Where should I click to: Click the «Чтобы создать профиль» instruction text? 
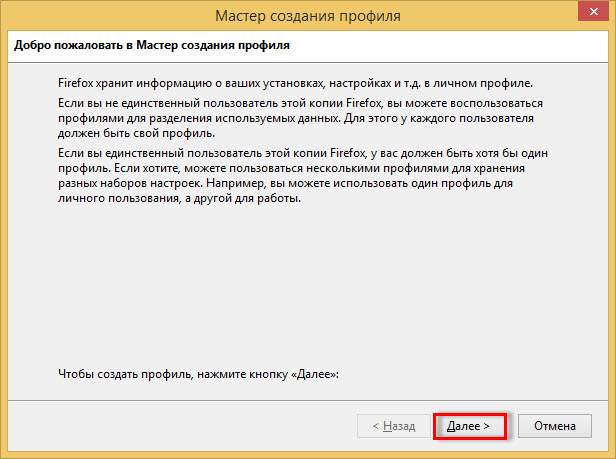[x=200, y=373]
